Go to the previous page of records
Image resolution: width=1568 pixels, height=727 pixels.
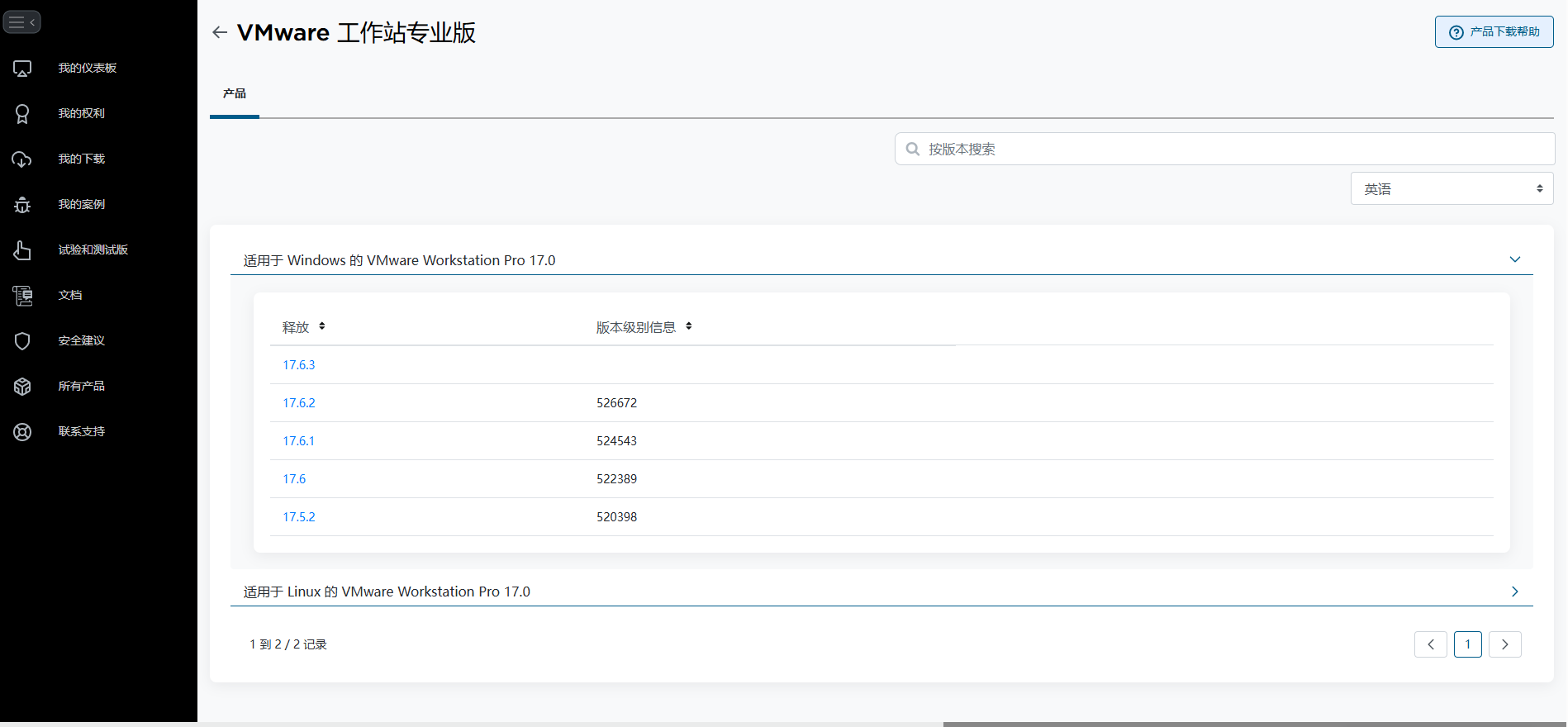1431,644
